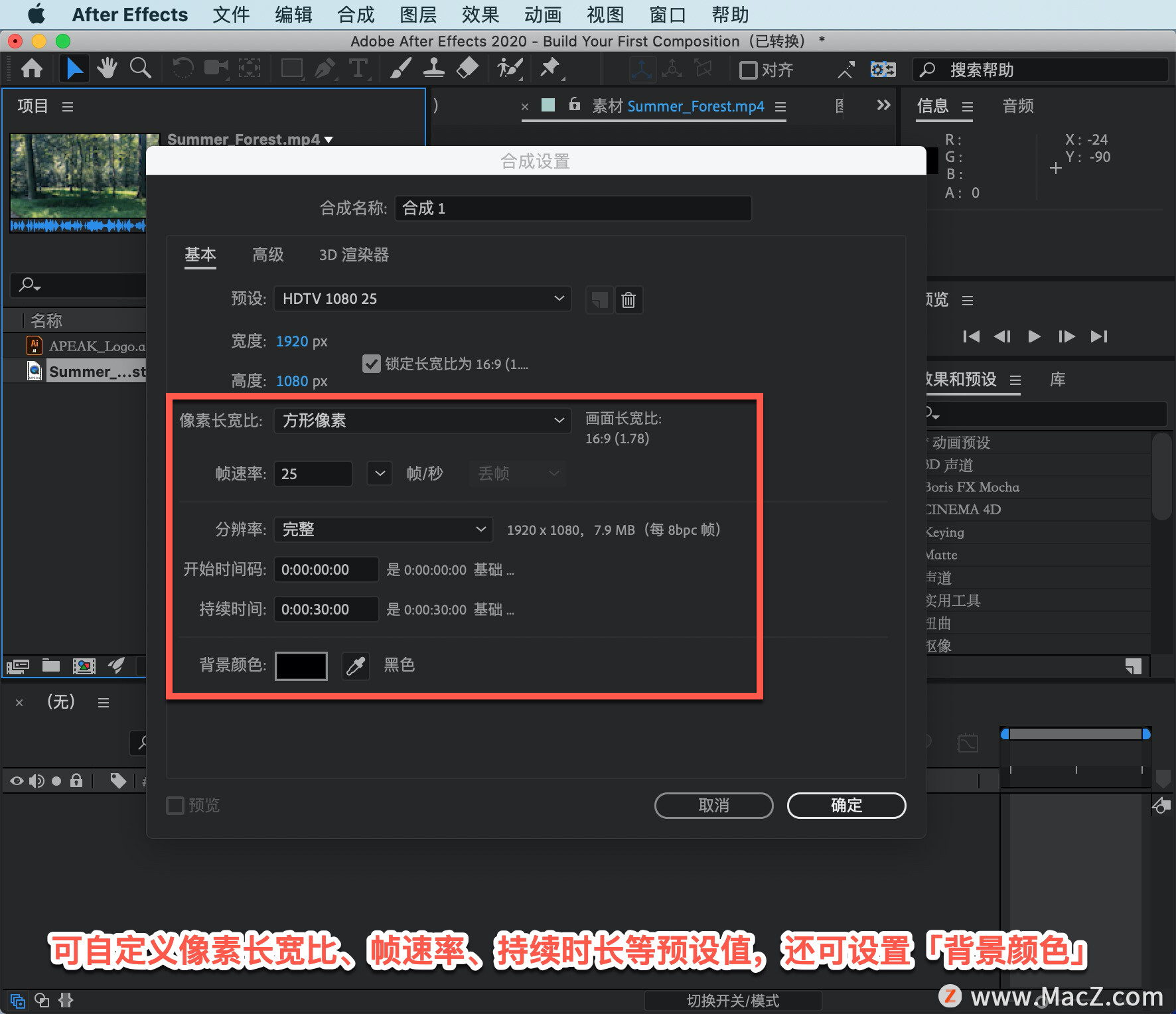Toggle the footage panel lock icon
The image size is (1176, 1014).
coord(575,104)
